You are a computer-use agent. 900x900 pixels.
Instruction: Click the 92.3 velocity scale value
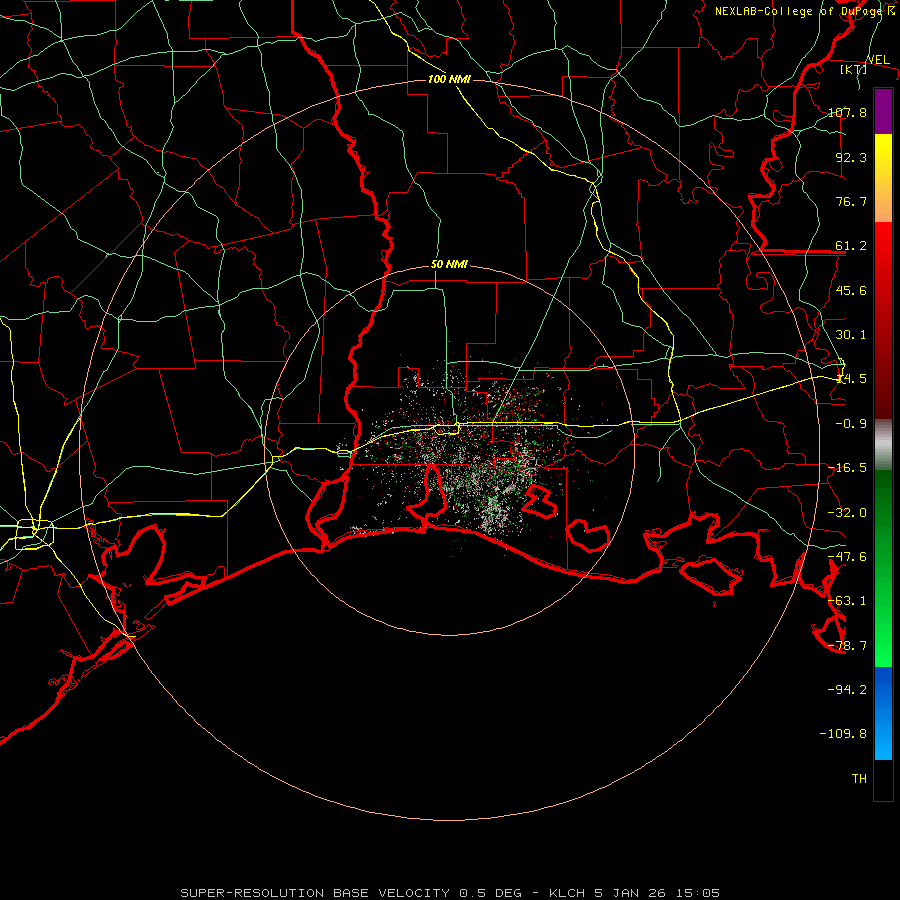851,157
